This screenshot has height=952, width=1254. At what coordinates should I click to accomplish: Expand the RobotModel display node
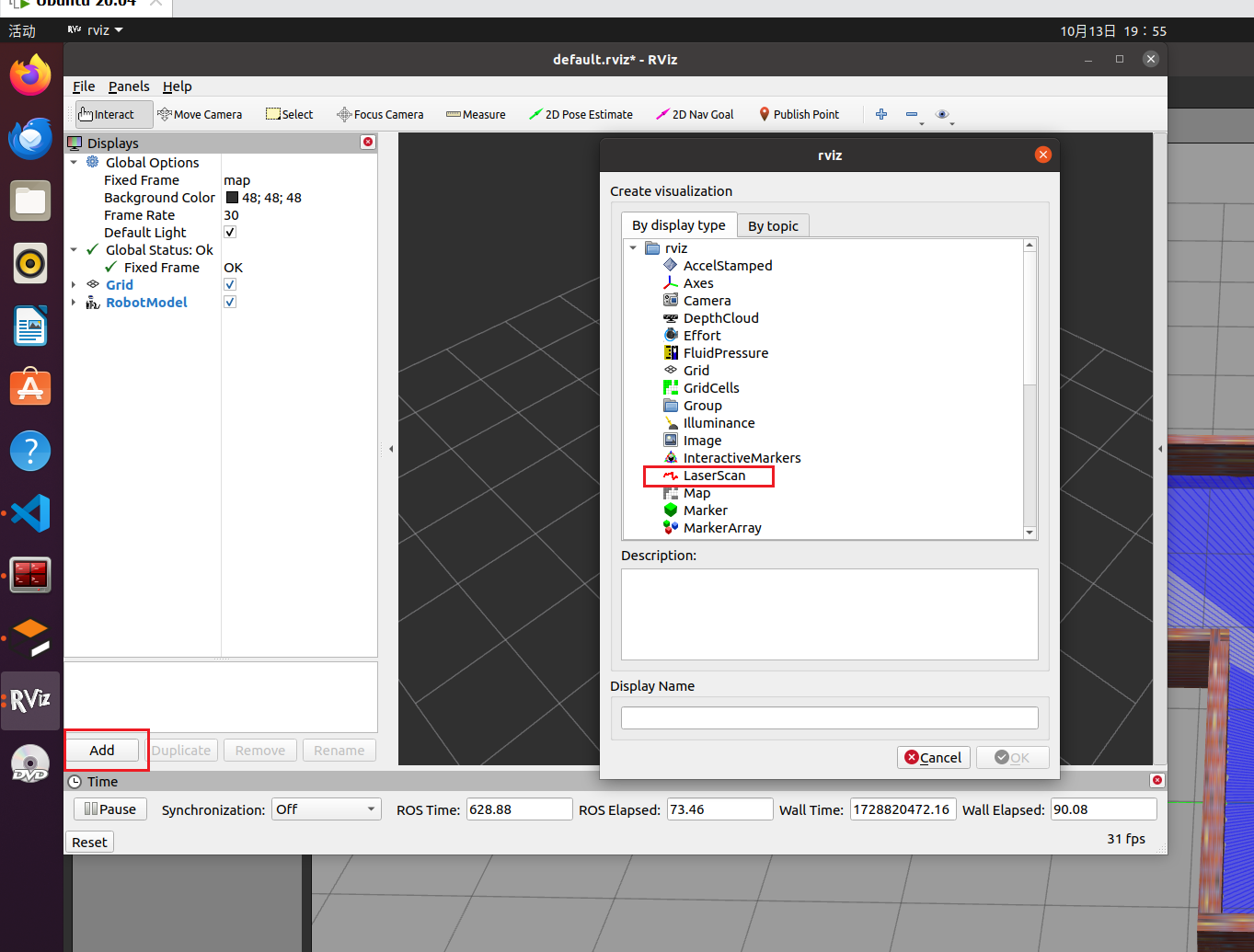(x=74, y=303)
